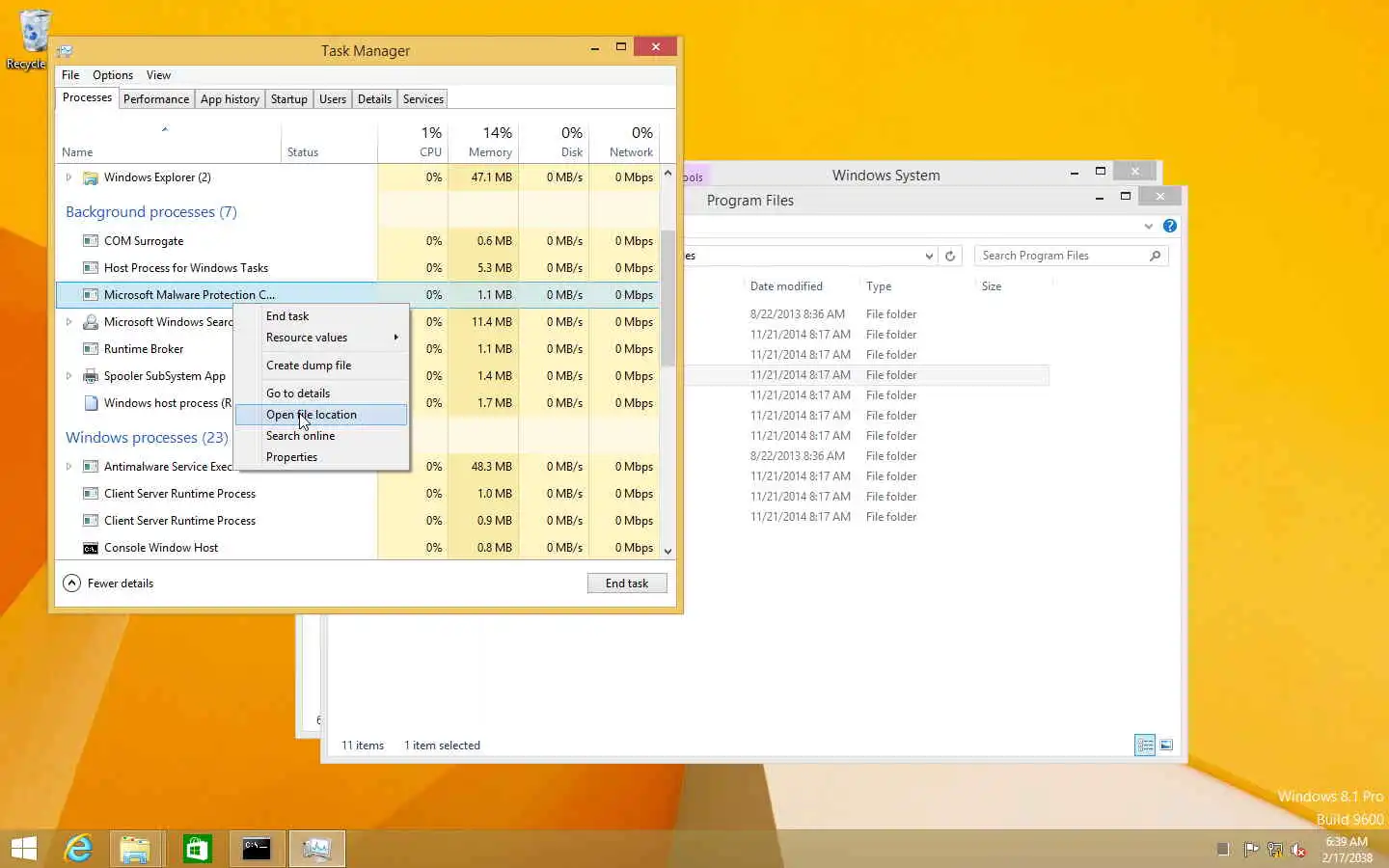The image size is (1389, 868).
Task: Choose Search online
Action: point(322,436)
